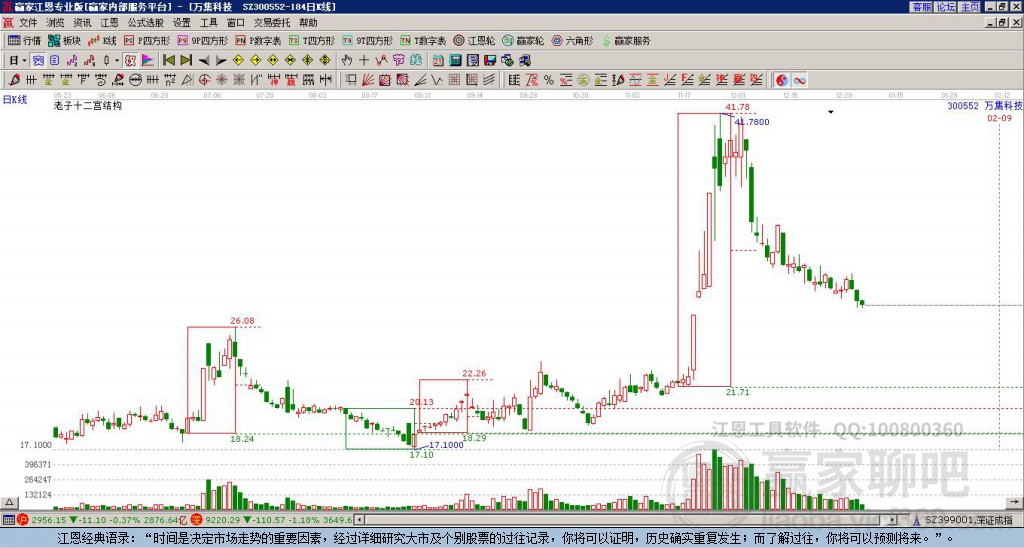
Task: Open the P数字表 number table
Action: point(258,40)
